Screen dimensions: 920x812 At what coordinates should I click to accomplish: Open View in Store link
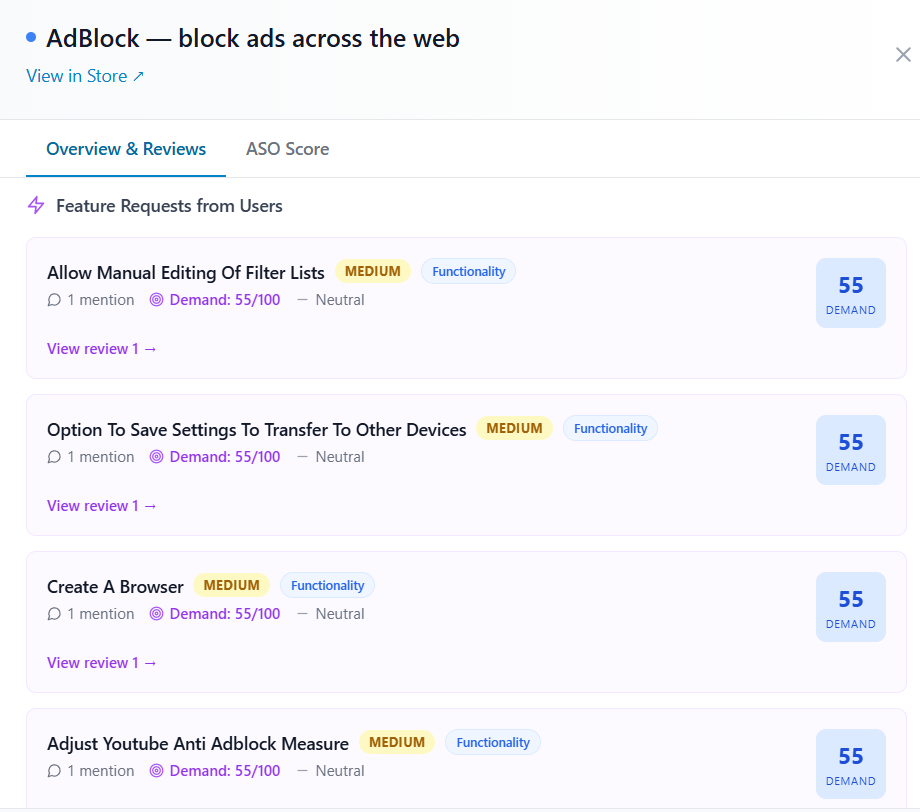pyautogui.click(x=85, y=76)
